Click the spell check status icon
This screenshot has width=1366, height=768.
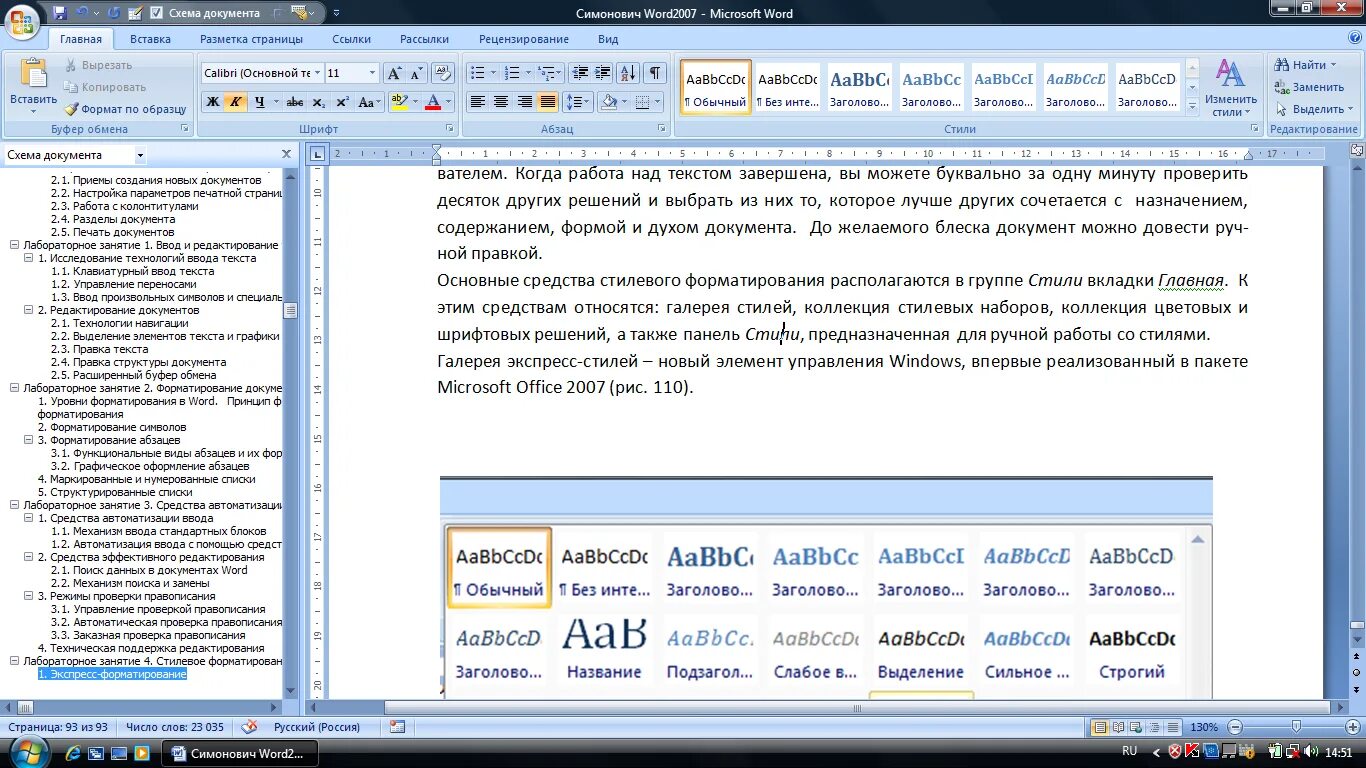point(250,727)
